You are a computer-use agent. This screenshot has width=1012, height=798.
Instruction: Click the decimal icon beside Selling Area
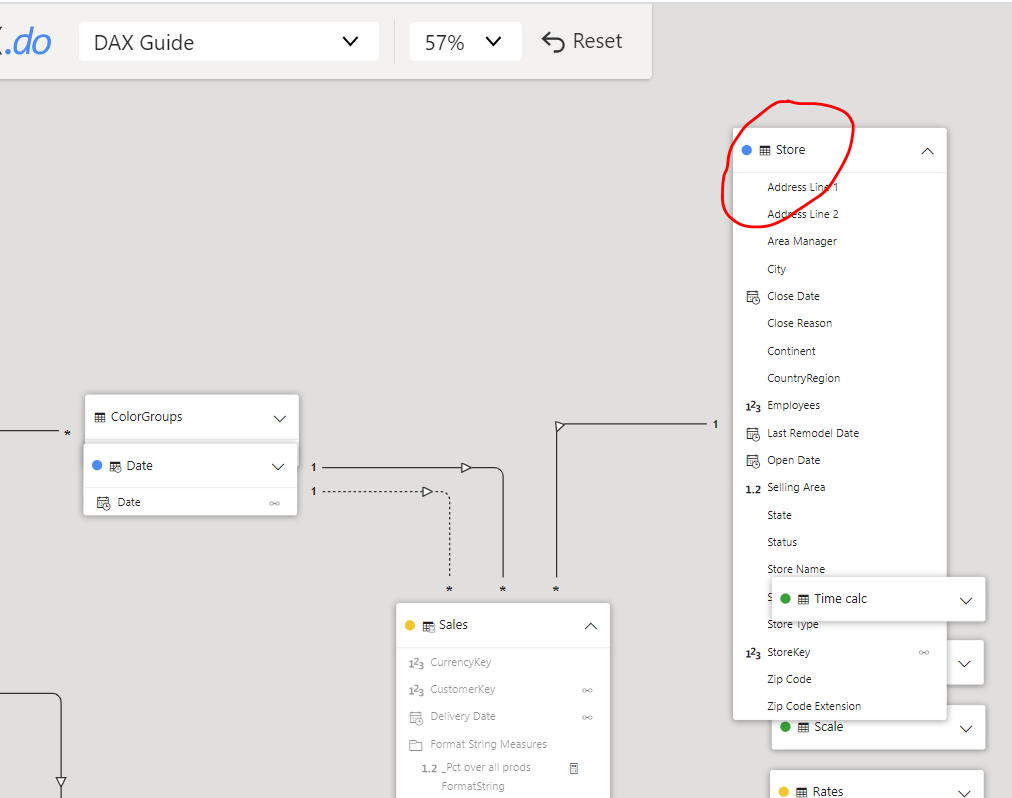[x=753, y=489]
